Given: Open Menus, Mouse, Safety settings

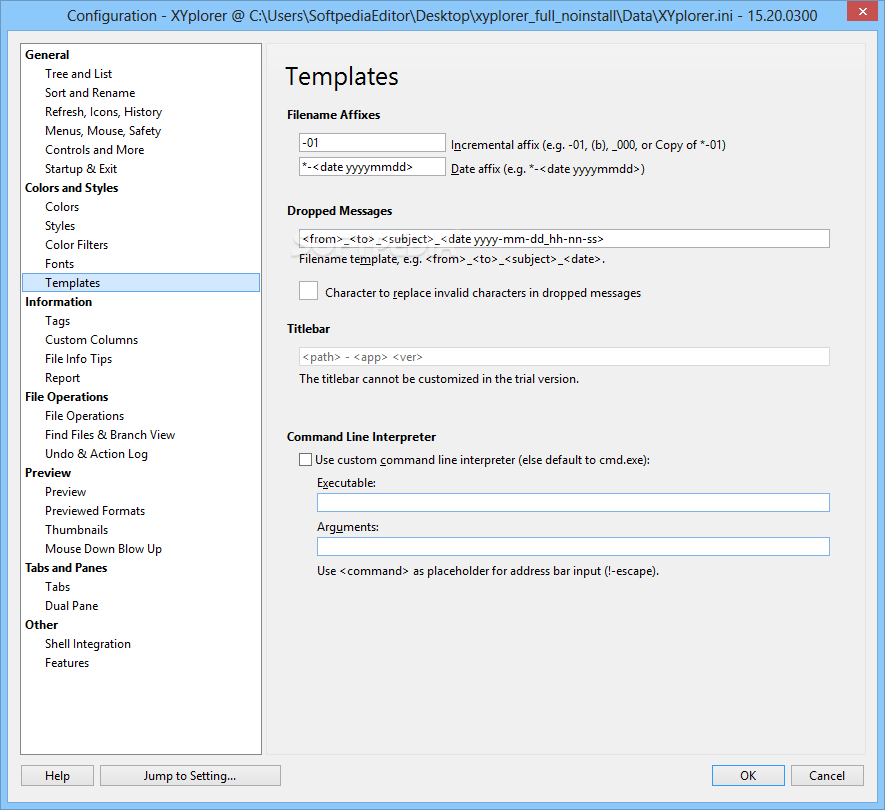Looking at the screenshot, I should [103, 131].
